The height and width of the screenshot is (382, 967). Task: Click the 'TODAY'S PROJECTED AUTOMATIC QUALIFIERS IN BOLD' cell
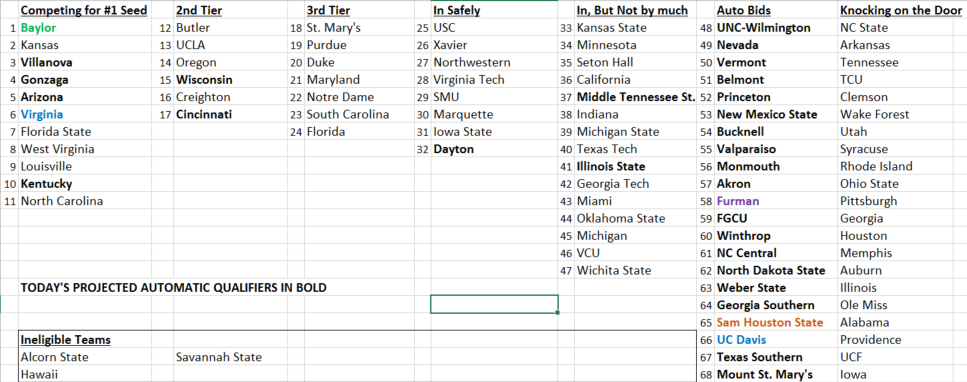point(173,288)
